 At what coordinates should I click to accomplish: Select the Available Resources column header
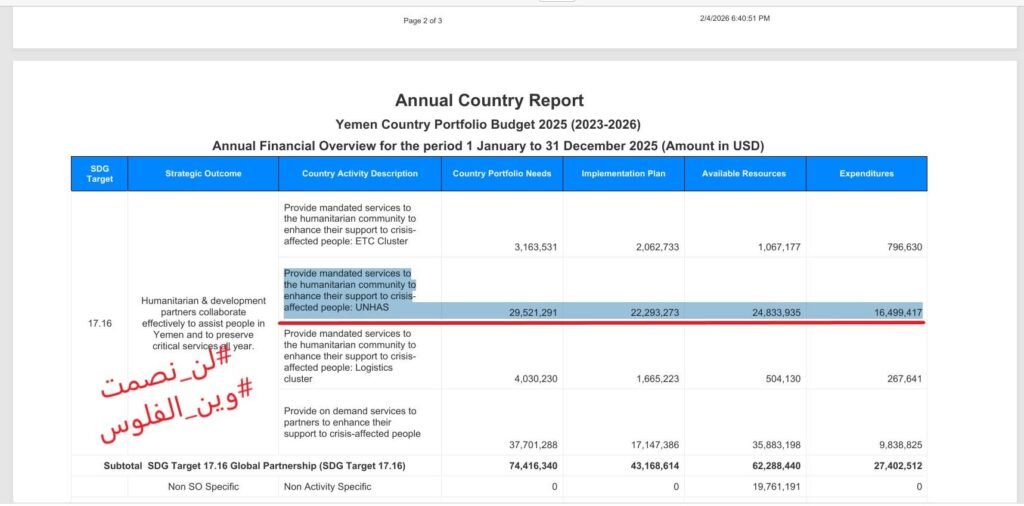(x=745, y=174)
